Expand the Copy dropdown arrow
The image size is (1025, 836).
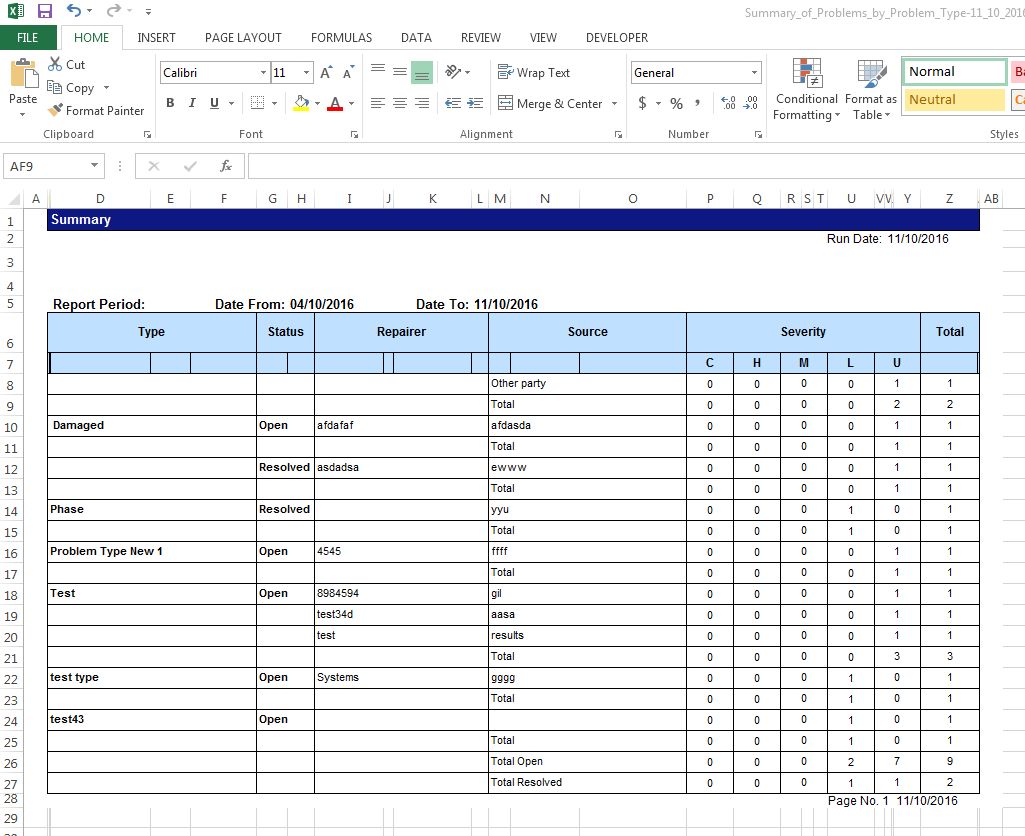pyautogui.click(x=106, y=88)
